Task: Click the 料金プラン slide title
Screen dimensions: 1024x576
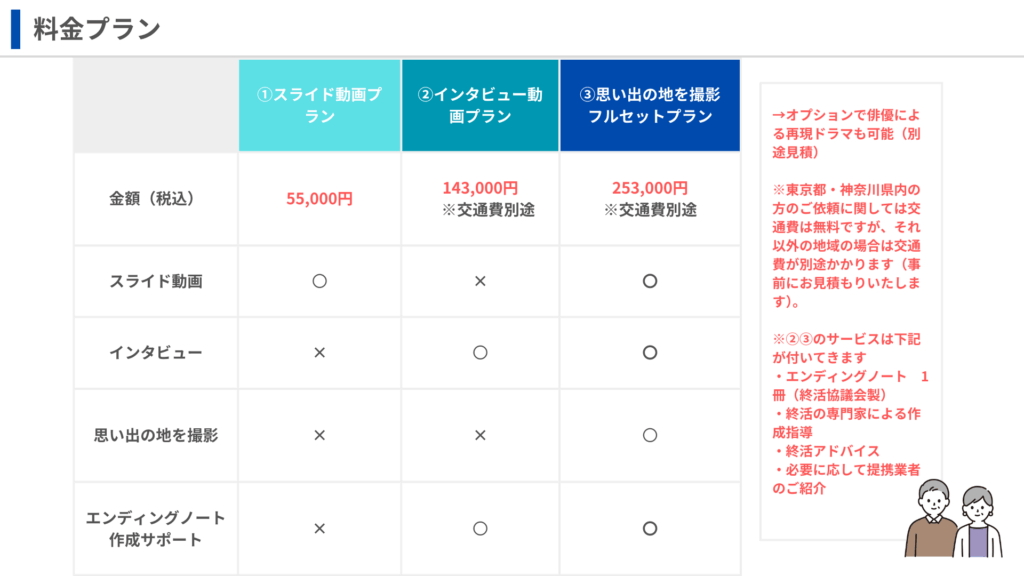Action: coord(97,29)
